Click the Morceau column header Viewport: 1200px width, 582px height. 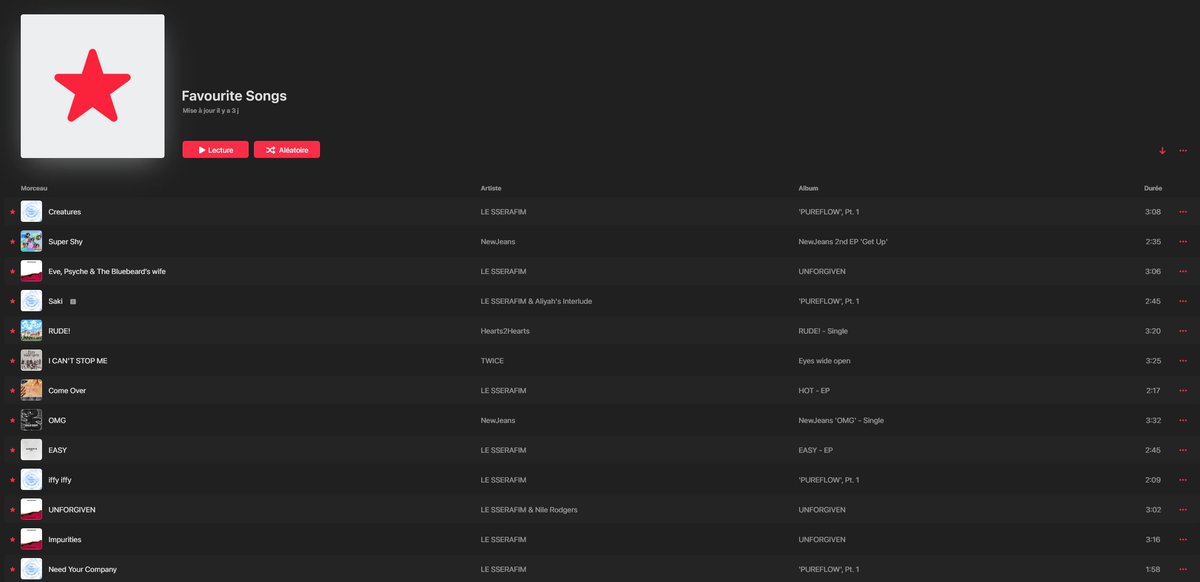(34, 188)
